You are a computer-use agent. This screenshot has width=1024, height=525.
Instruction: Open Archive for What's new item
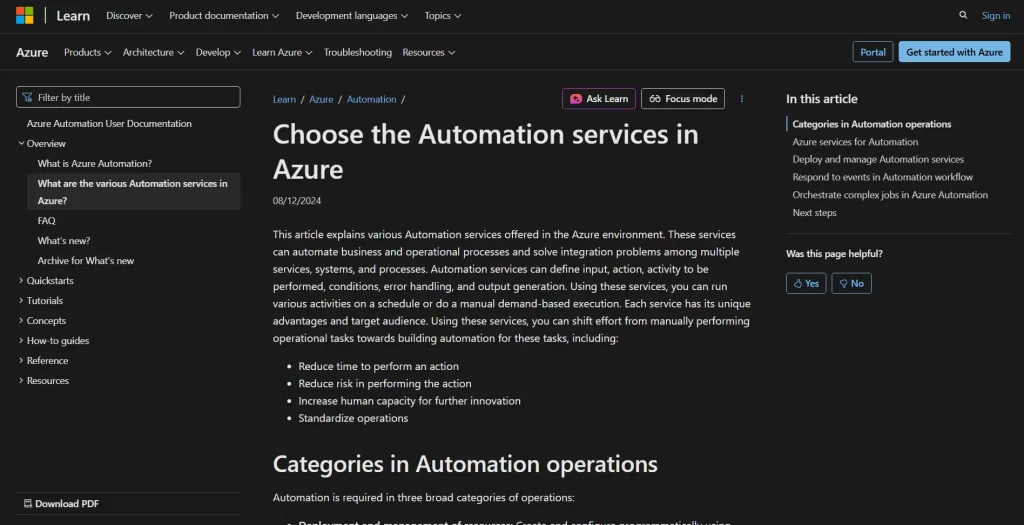pyautogui.click(x=86, y=261)
